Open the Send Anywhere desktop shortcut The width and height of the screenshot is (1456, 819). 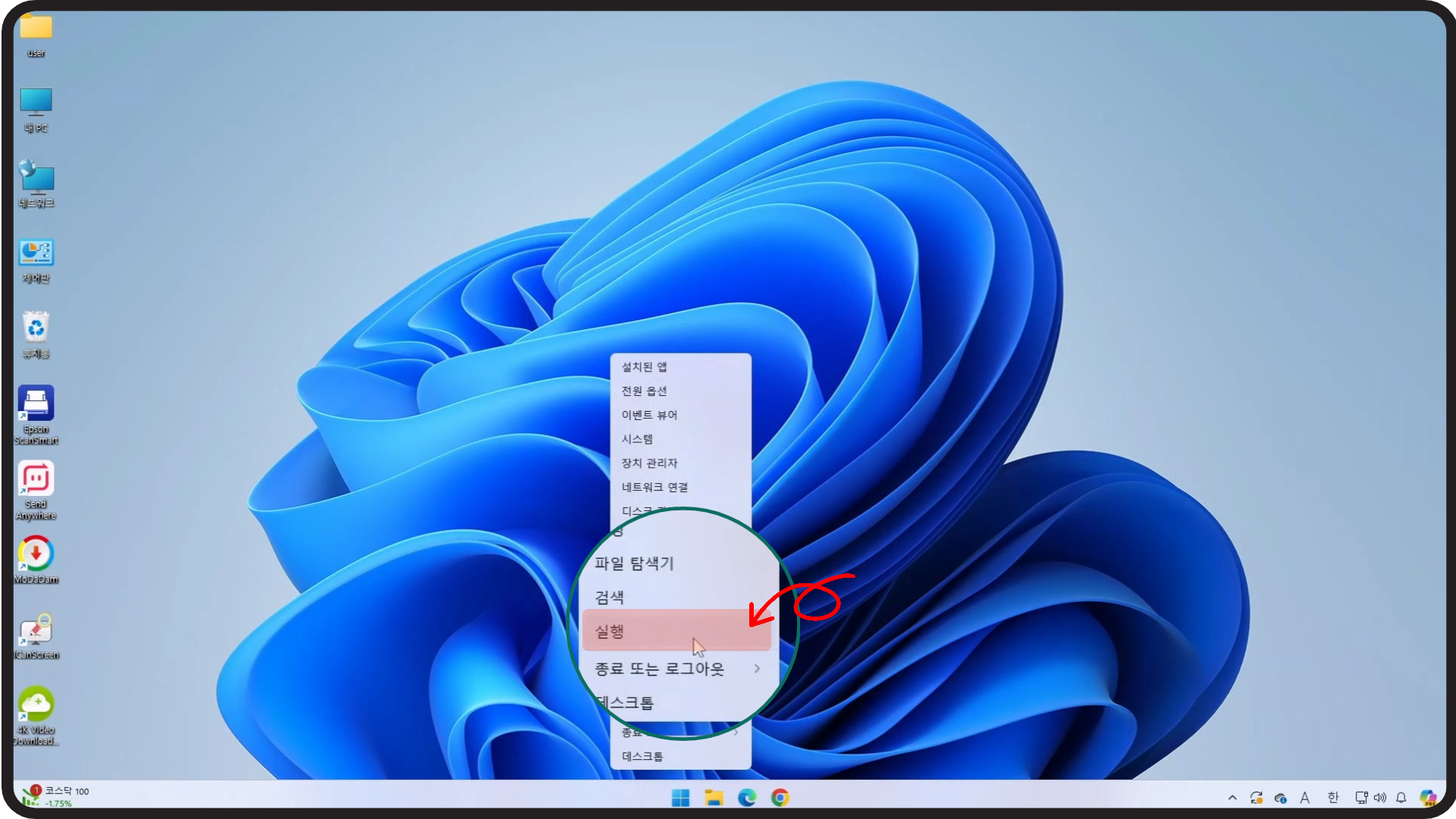pos(36,479)
